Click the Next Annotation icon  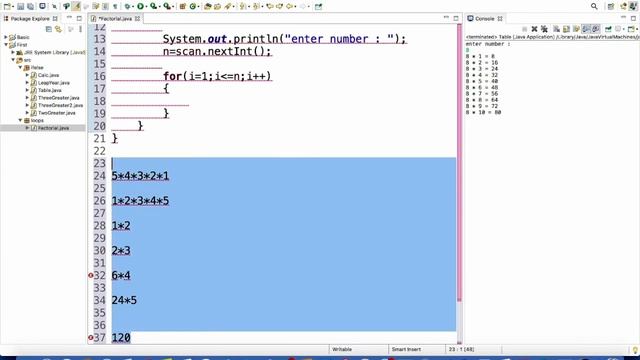[242, 7]
